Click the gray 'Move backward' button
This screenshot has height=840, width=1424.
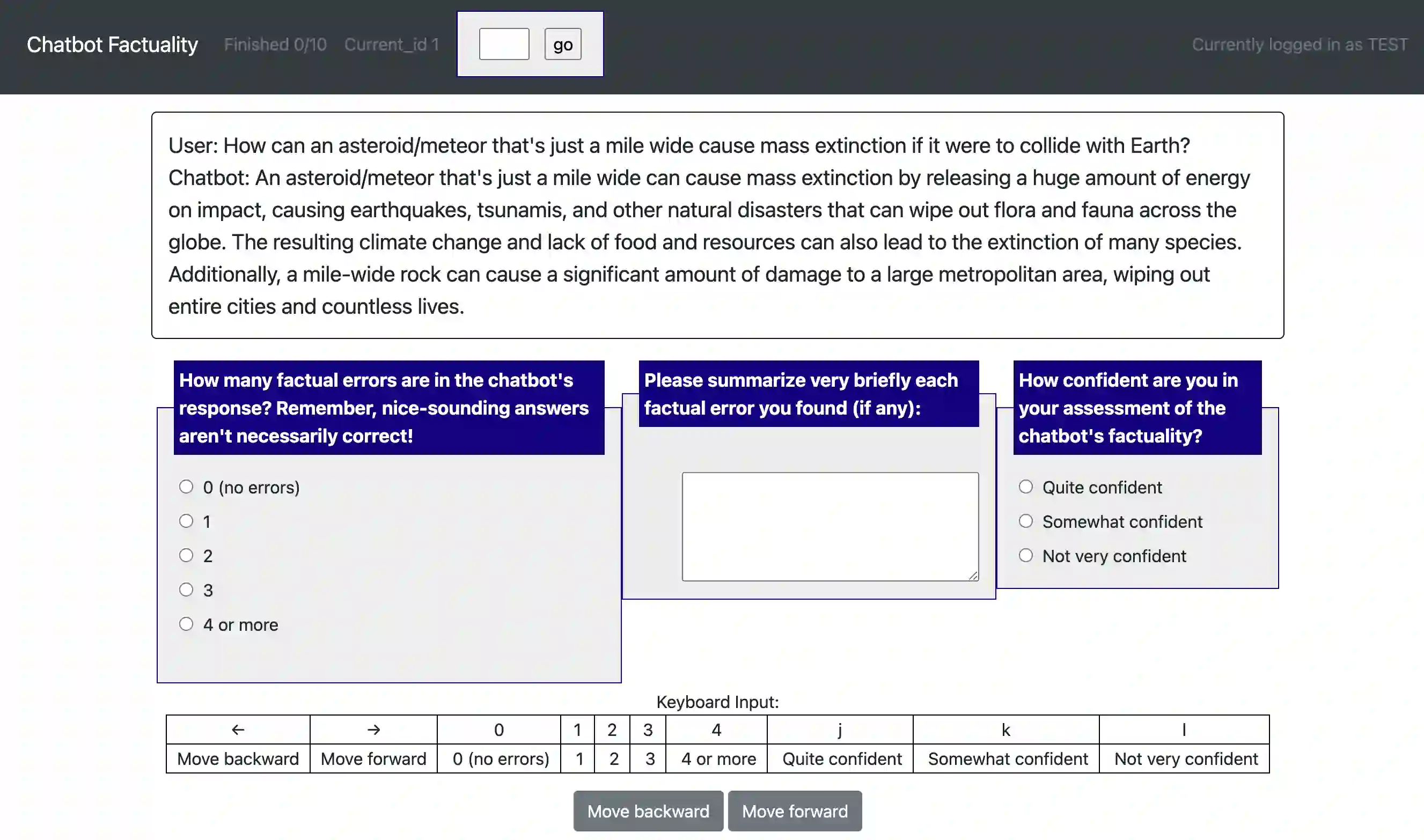coord(648,811)
